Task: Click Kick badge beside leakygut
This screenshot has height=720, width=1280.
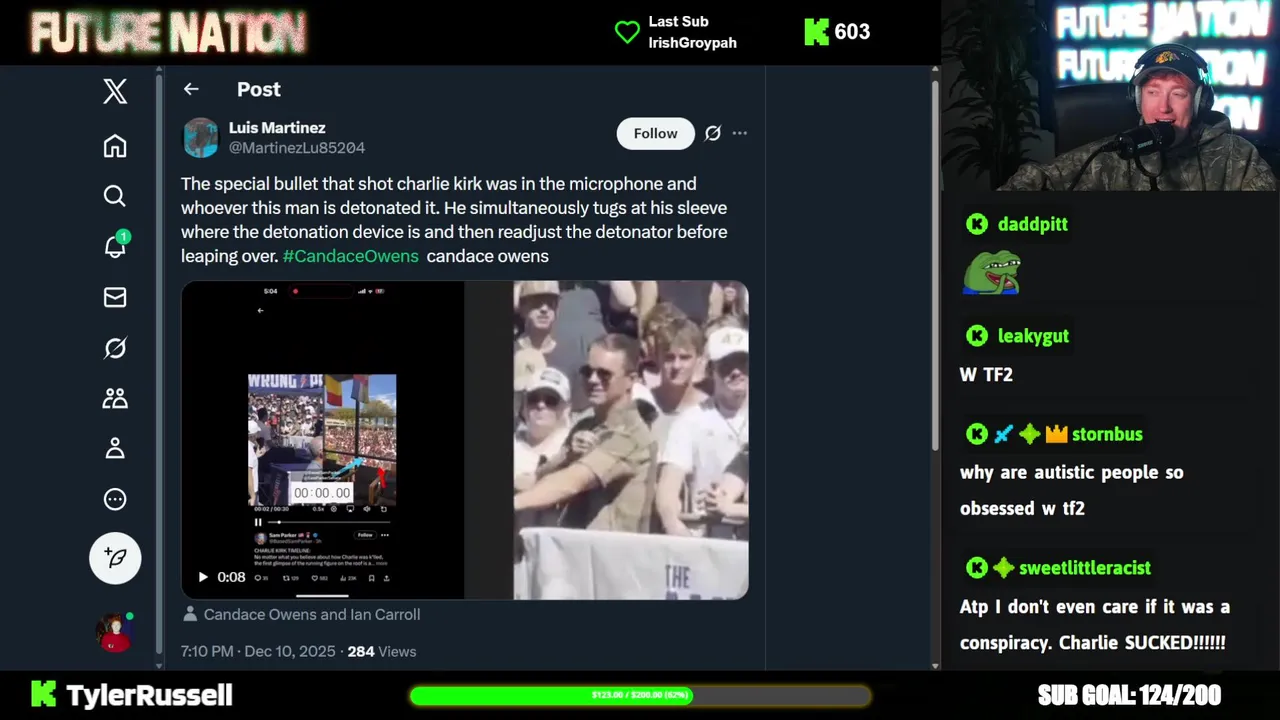Action: coord(977,336)
